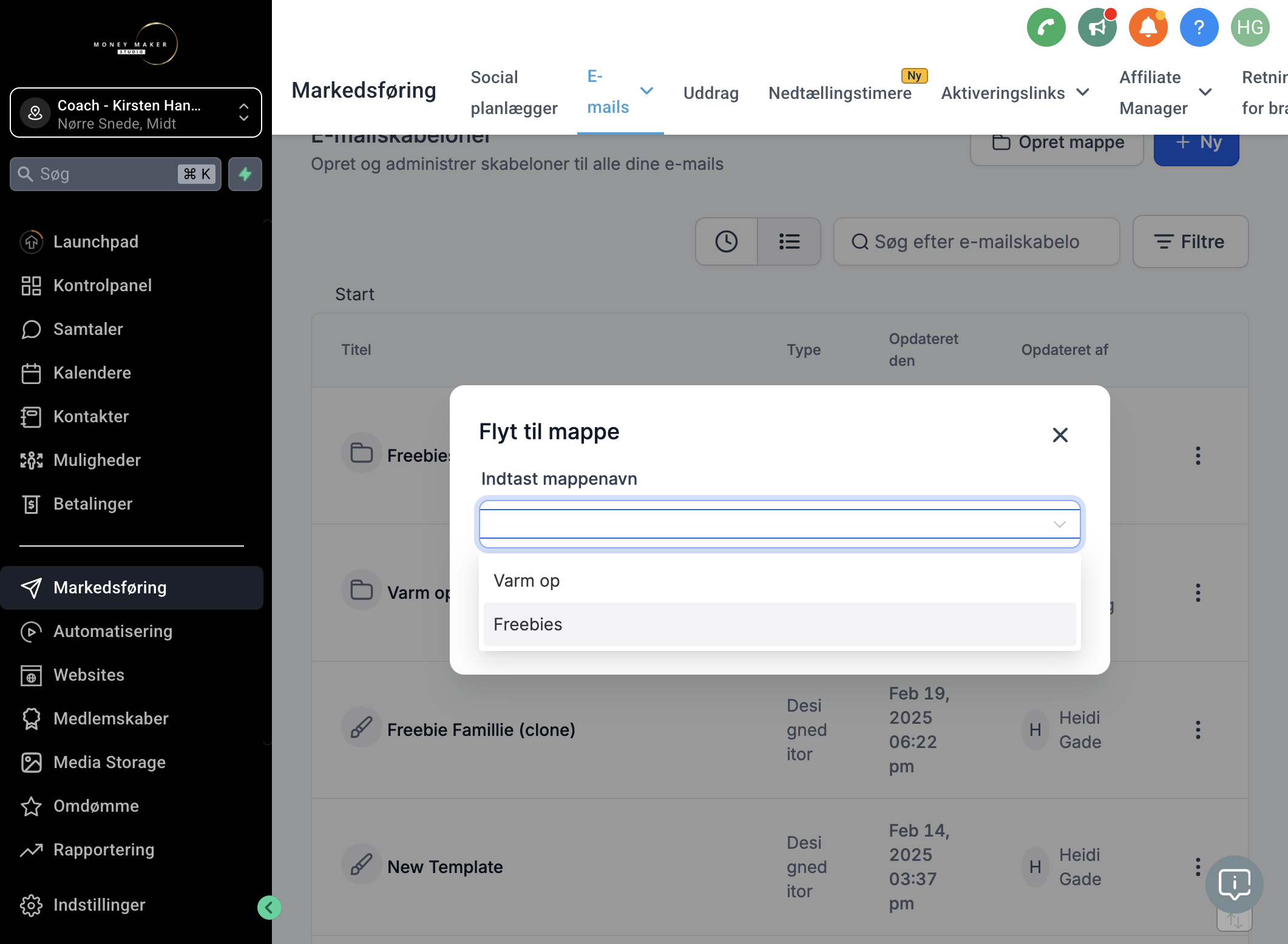The height and width of the screenshot is (944, 1288).
Task: Click the edit brush icon for Freebie Famillie (clone)
Action: [361, 727]
